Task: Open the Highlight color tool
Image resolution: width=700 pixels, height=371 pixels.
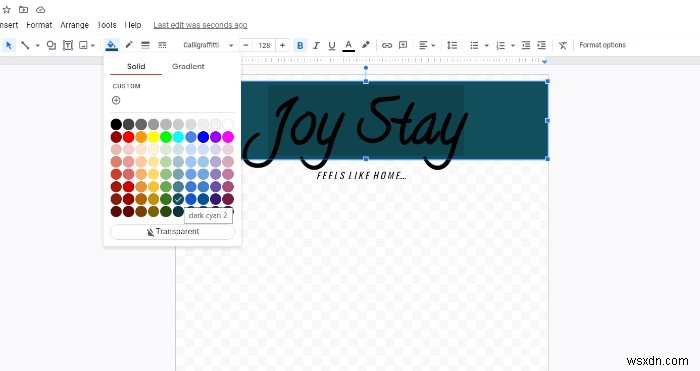Action: (366, 45)
